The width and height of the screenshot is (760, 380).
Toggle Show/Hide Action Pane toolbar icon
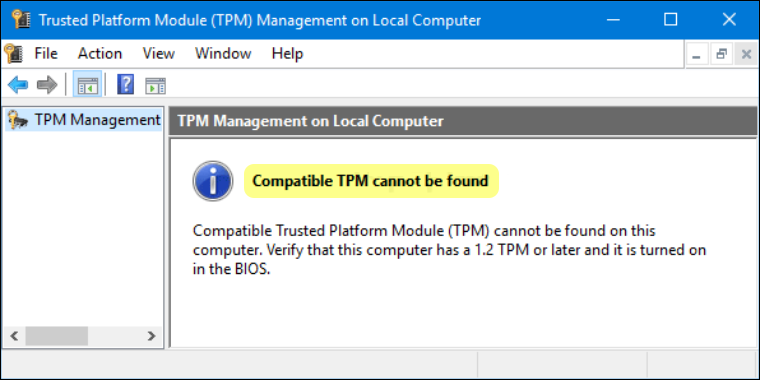tap(155, 85)
